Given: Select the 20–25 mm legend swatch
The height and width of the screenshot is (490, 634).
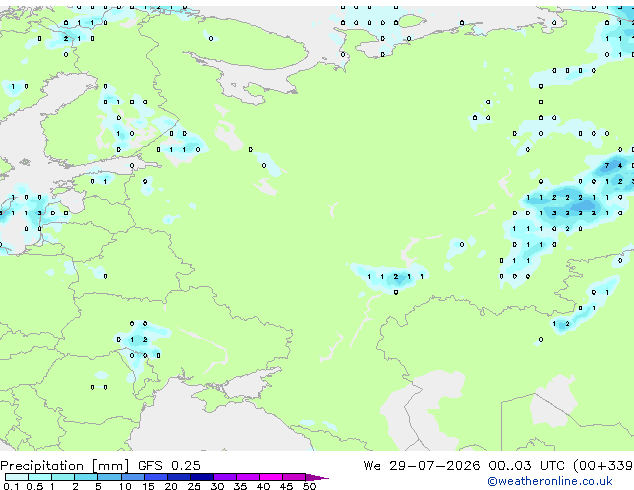Looking at the screenshot, I should click(179, 477).
